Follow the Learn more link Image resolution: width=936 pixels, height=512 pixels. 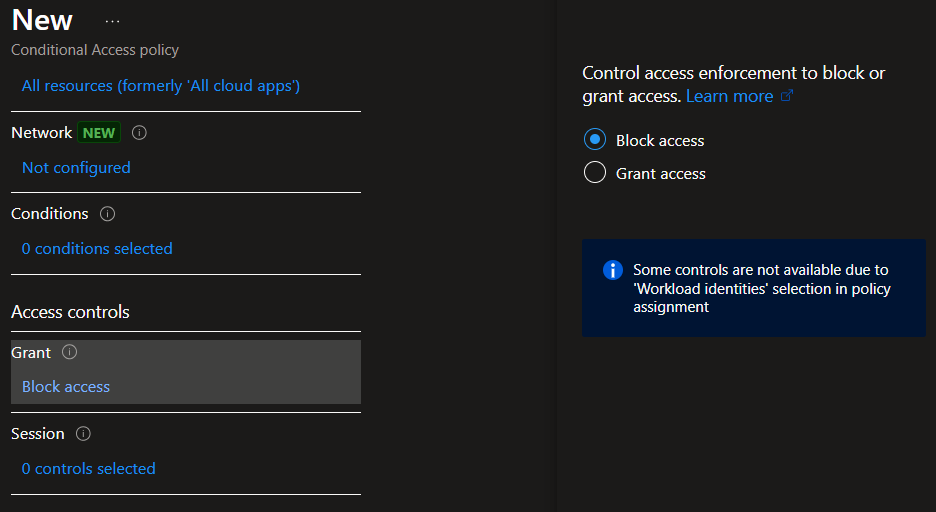pyautogui.click(x=729, y=96)
